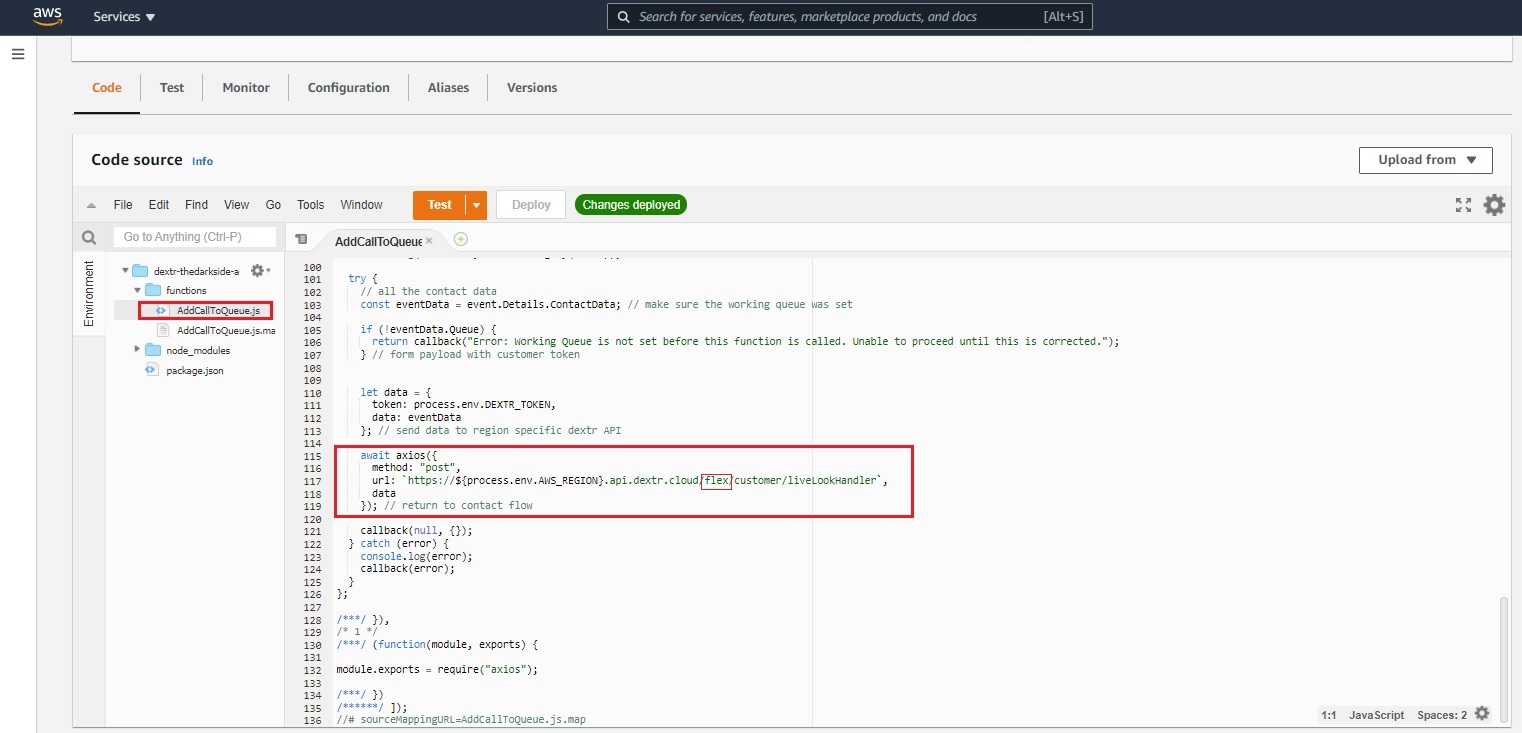The height and width of the screenshot is (733, 1522).
Task: Open the Find menu
Action: coord(197,205)
